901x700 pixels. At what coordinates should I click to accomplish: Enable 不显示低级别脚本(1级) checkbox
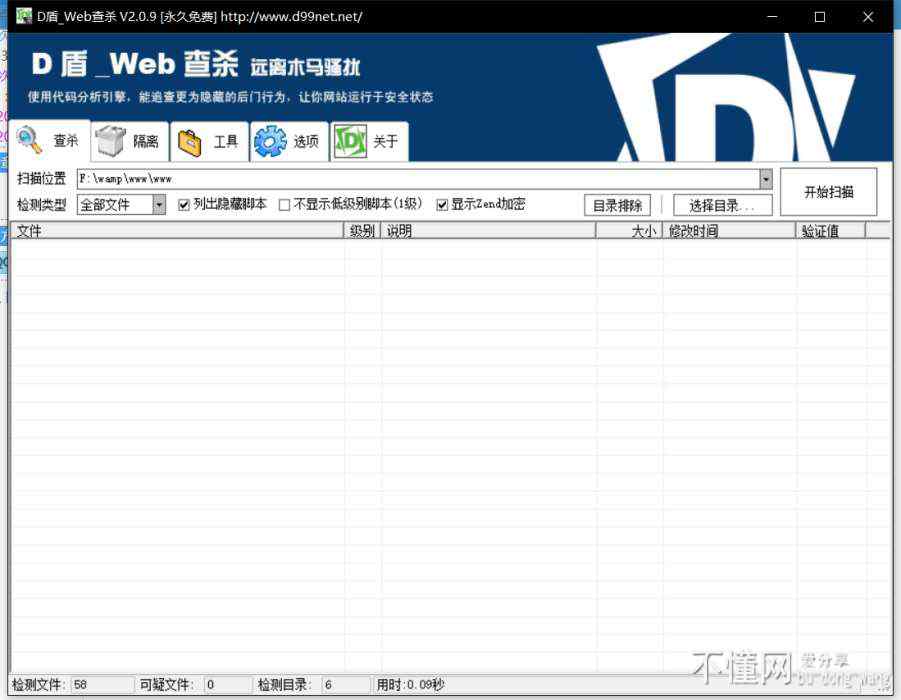coord(284,205)
